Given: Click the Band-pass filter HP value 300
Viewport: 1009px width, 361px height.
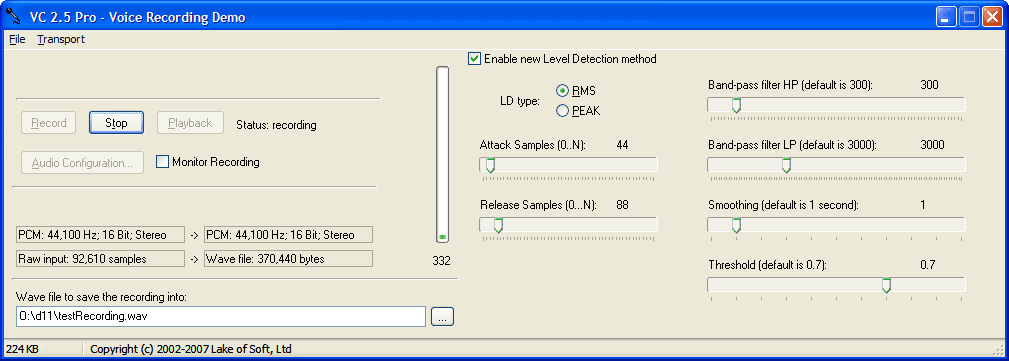Looking at the screenshot, I should coord(929,85).
